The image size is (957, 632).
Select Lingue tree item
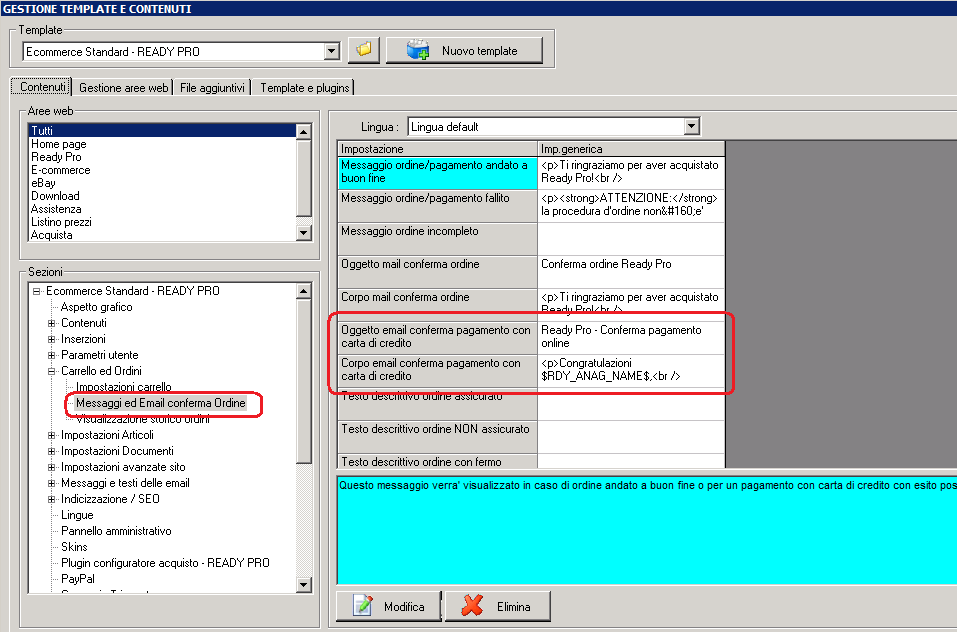[x=77, y=515]
